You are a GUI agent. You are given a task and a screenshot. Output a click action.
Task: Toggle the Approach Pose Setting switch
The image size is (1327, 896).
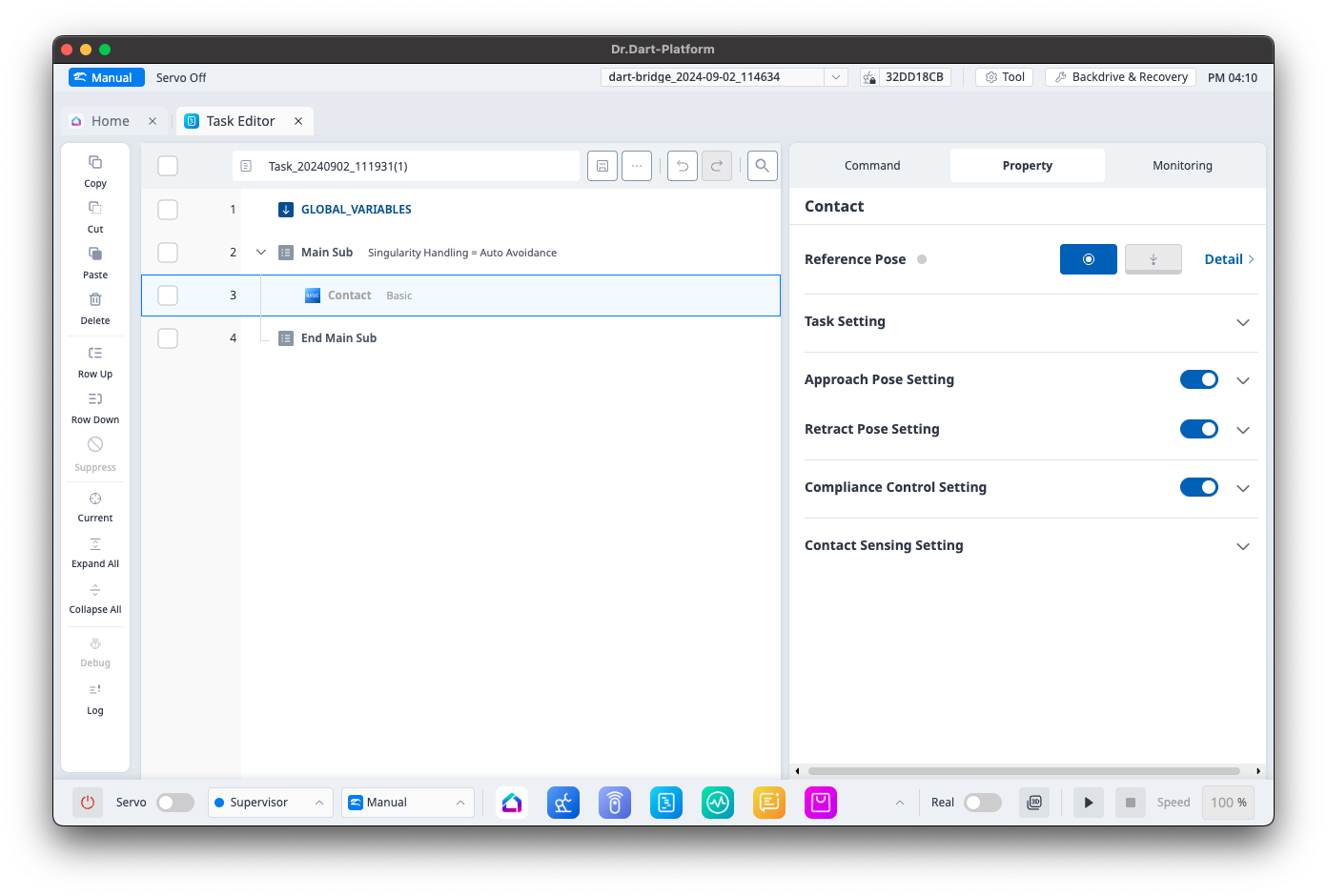[x=1198, y=379]
